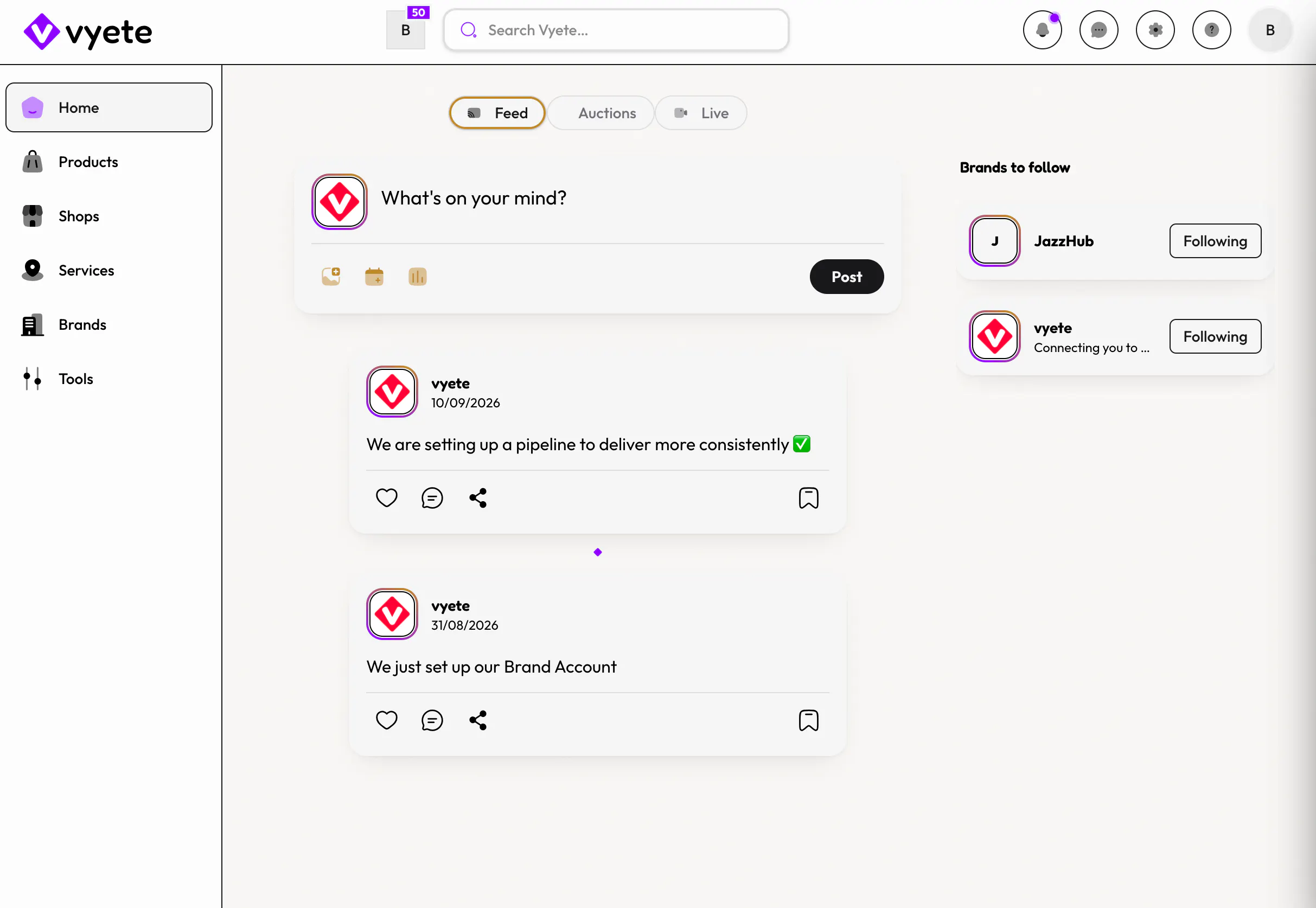The width and height of the screenshot is (1316, 908).
Task: Open Shops in the sidebar
Action: click(x=109, y=216)
